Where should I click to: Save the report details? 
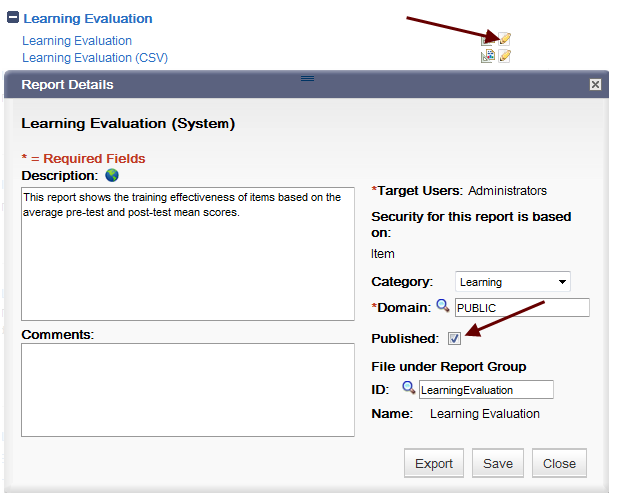pos(498,463)
